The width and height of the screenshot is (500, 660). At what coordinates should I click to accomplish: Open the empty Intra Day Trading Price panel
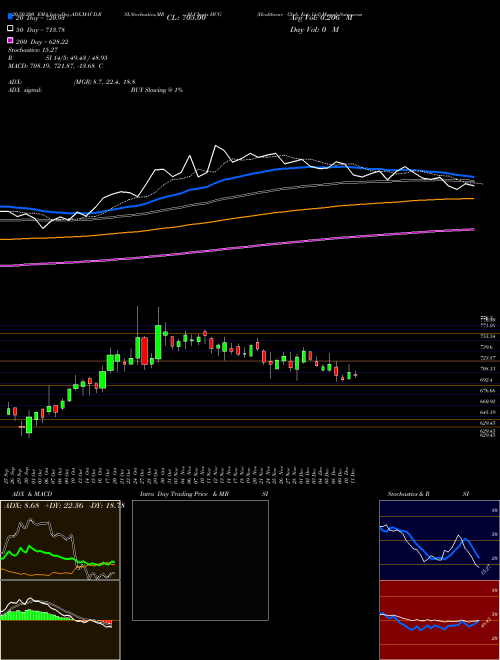(200, 560)
